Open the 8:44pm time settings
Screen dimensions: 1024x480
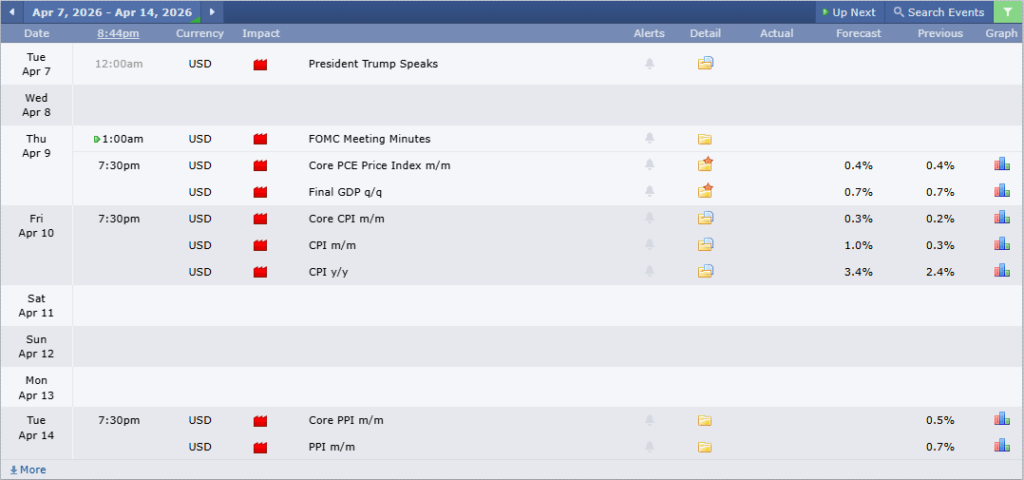[118, 33]
